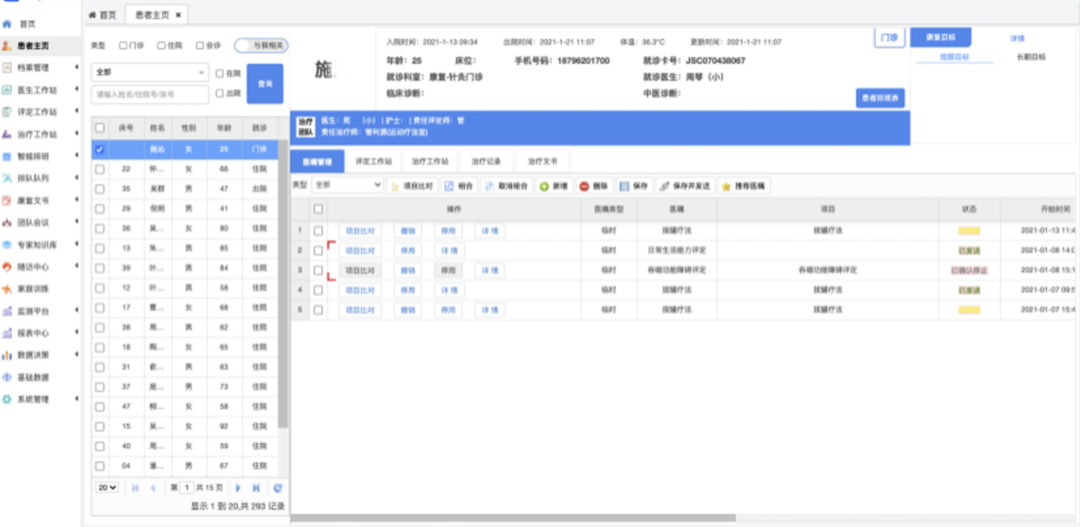Viewport: 1080px width, 527px height.
Task: Select the 长期目标 tab
Action: [x=1031, y=57]
